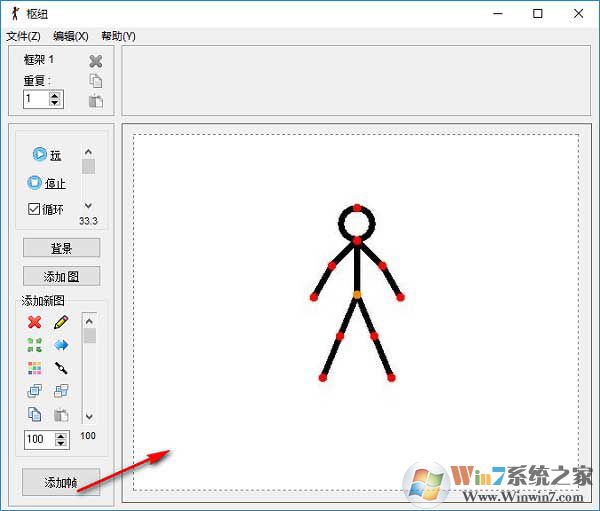The height and width of the screenshot is (511, 600).
Task: Lower the figure to back layer icon
Action: point(61,391)
